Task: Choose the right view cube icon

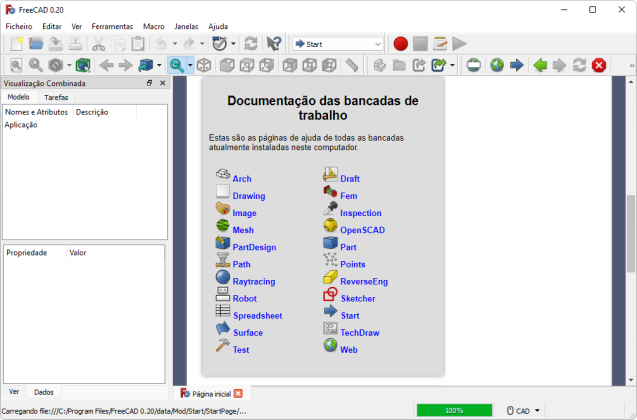Action: pos(267,65)
